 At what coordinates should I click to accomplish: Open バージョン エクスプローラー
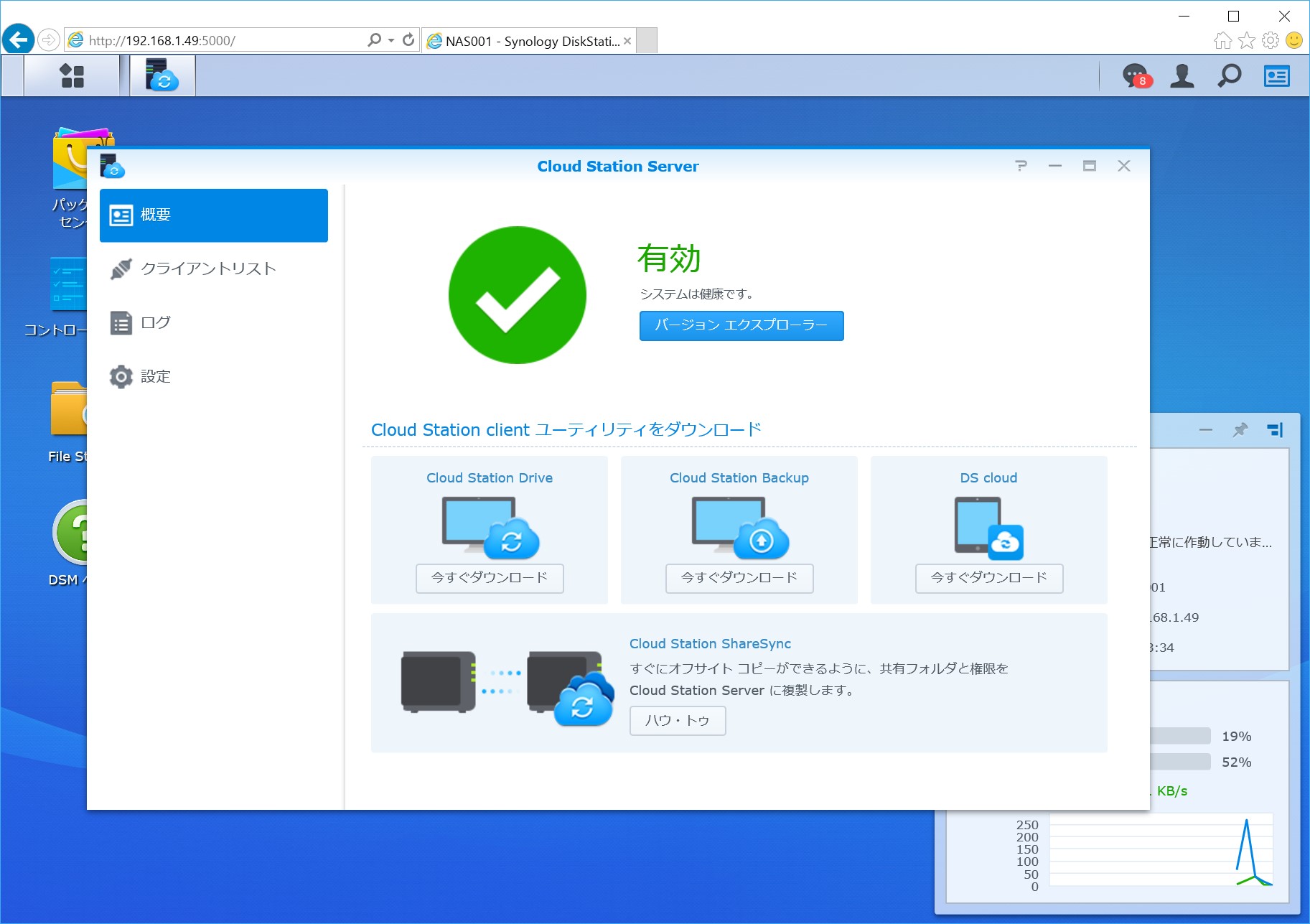click(741, 325)
